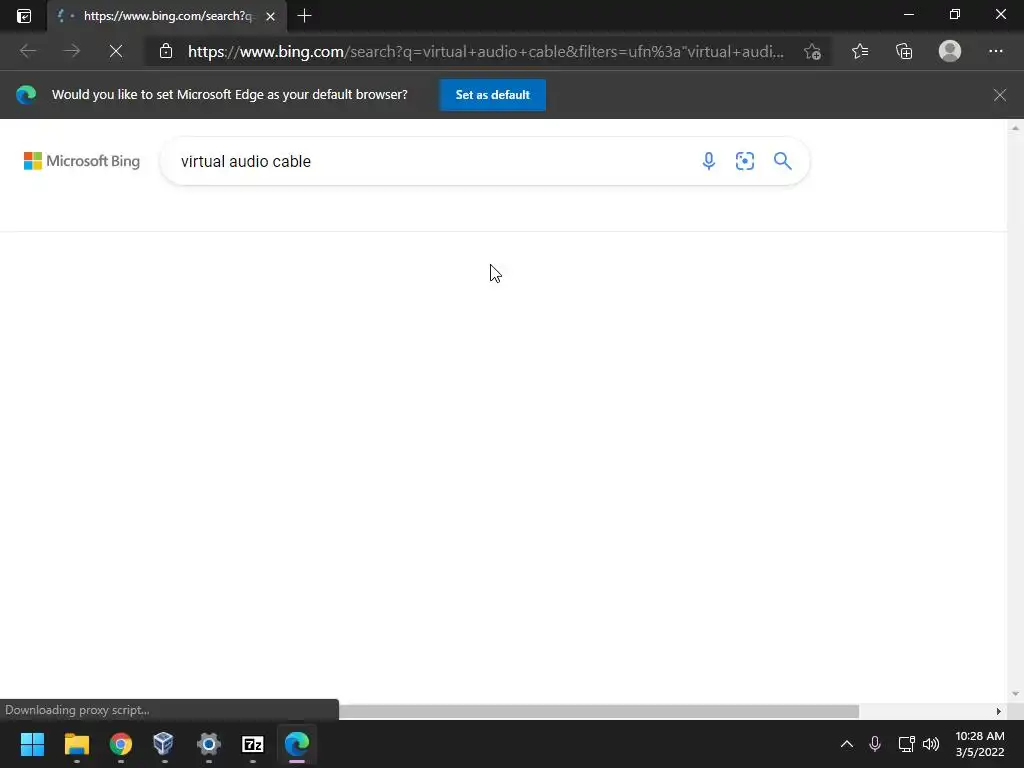View site information lock icon

(166, 51)
